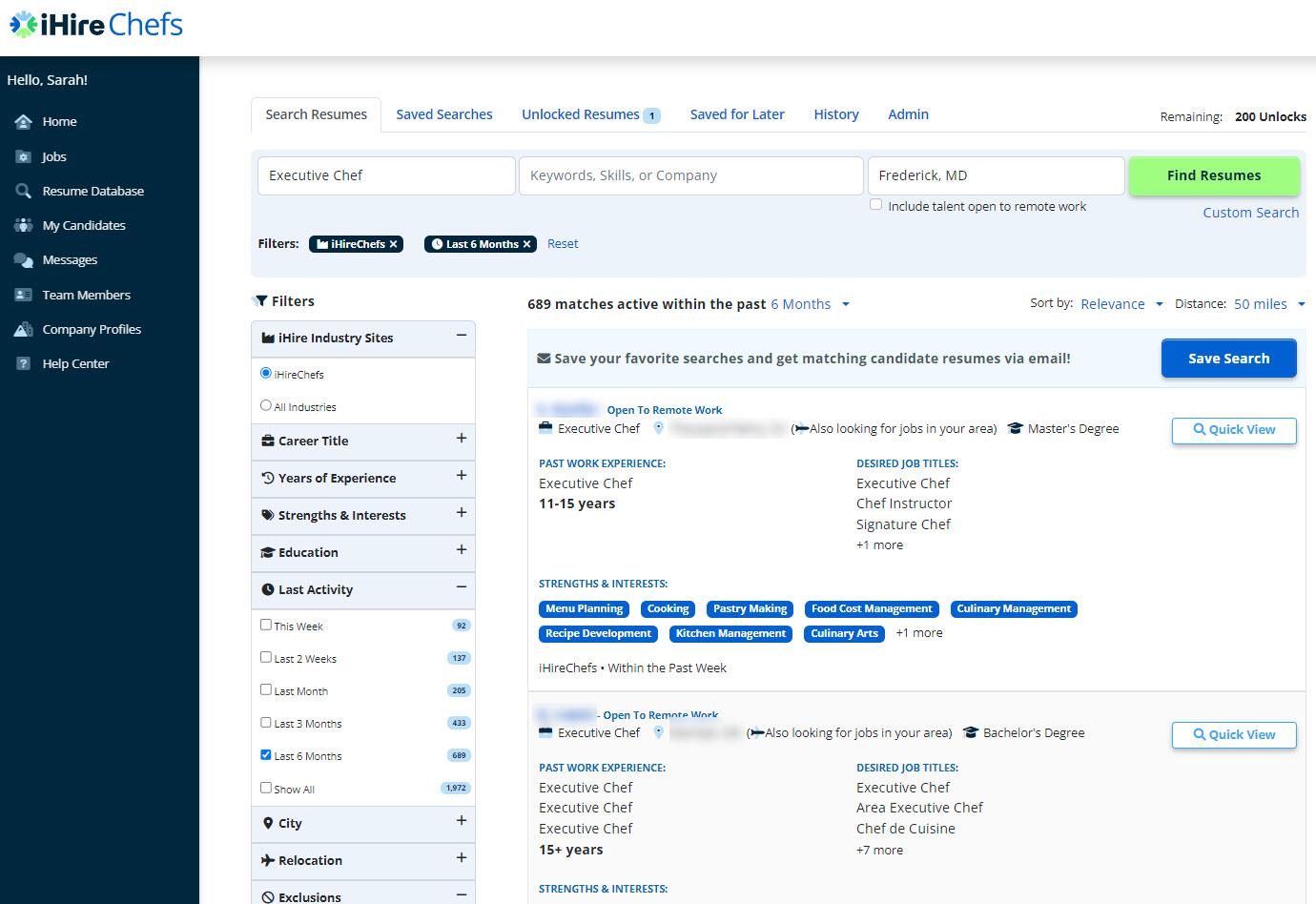Click the Strengths & Interests tags icon
1316x904 pixels.
[268, 515]
